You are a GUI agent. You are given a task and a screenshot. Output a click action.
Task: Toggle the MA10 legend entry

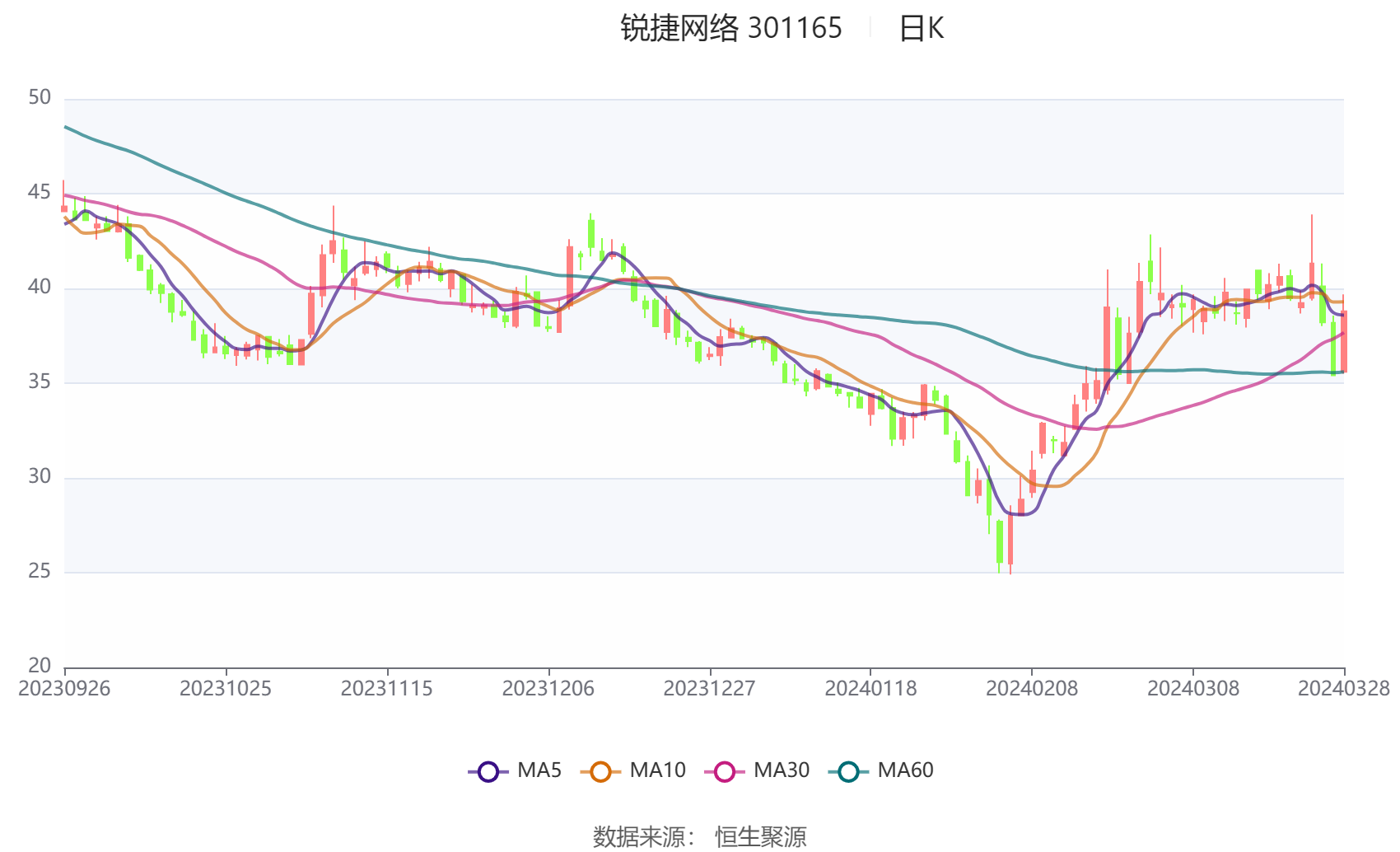[x=632, y=770]
